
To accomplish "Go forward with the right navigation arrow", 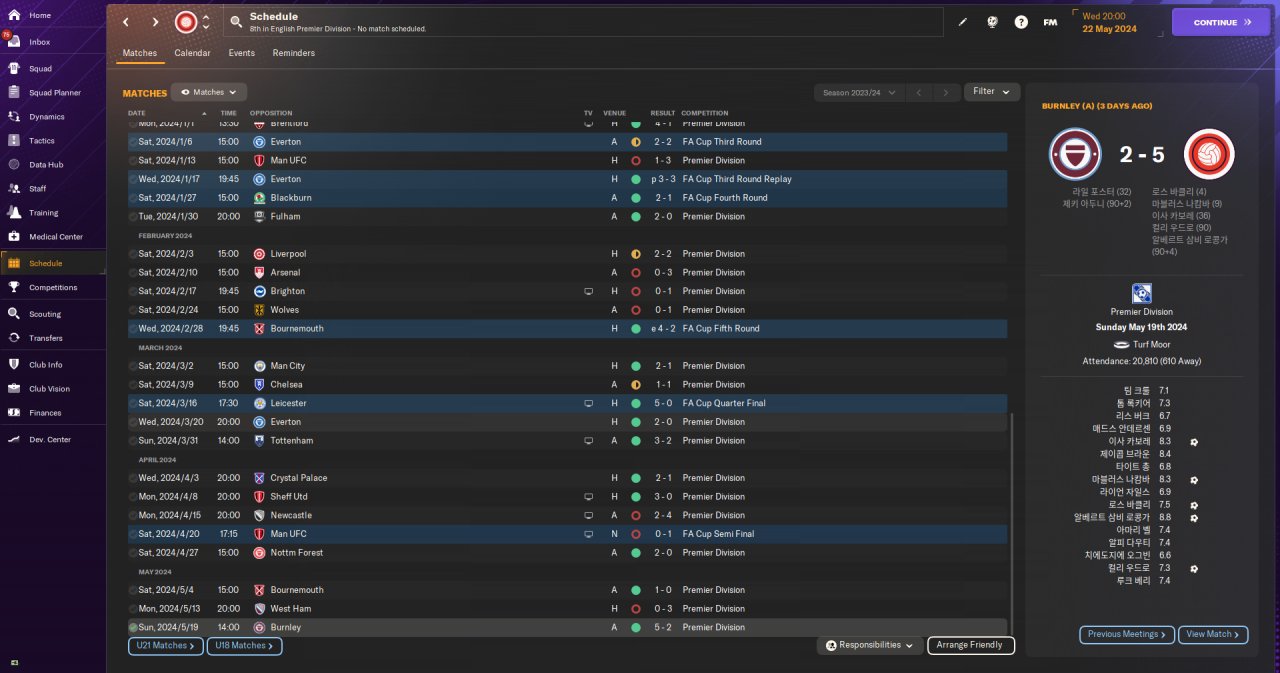I will pyautogui.click(x=155, y=22).
